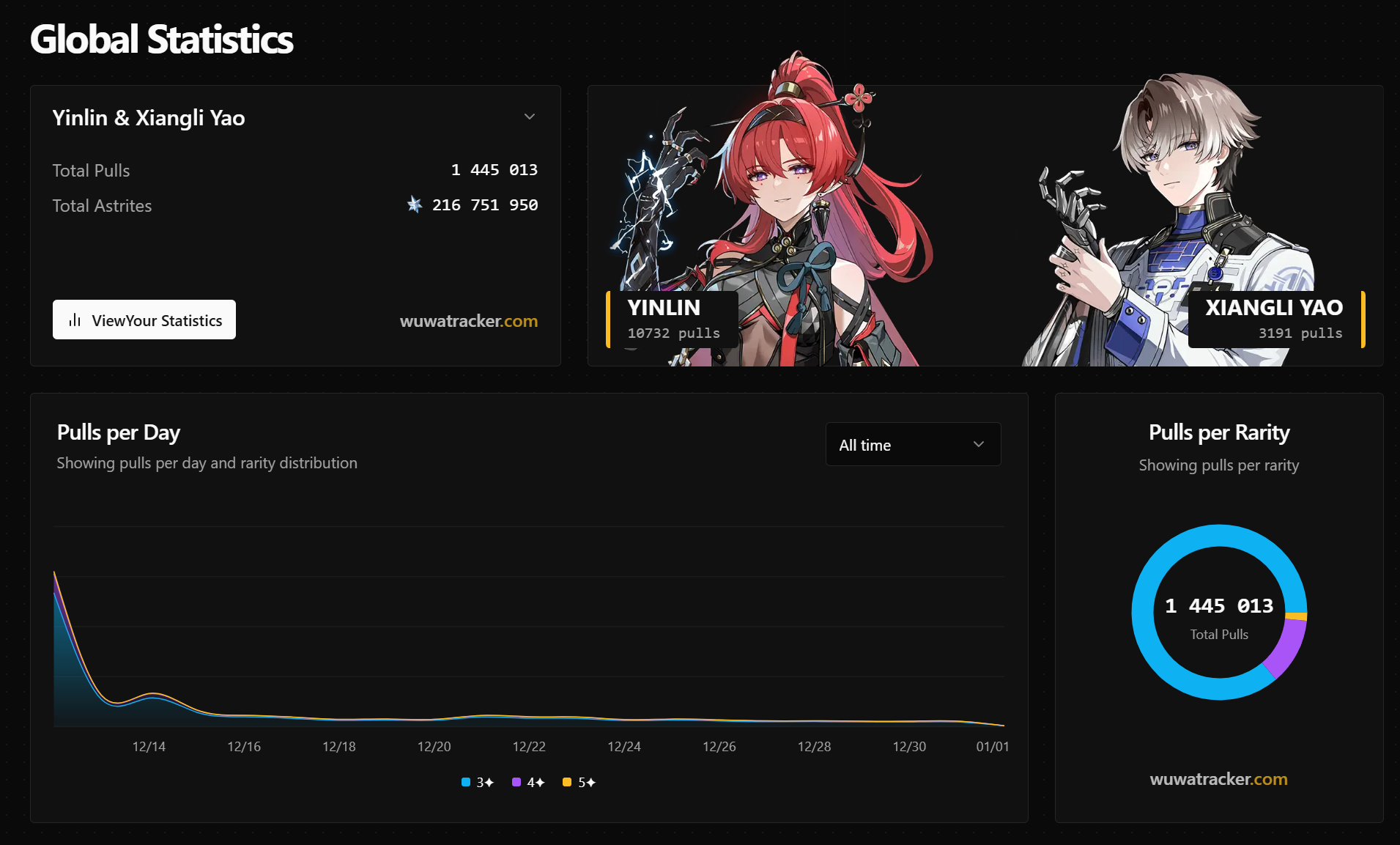Open the All time range dropdown
The width and height of the screenshot is (1400, 845).
pyautogui.click(x=913, y=444)
